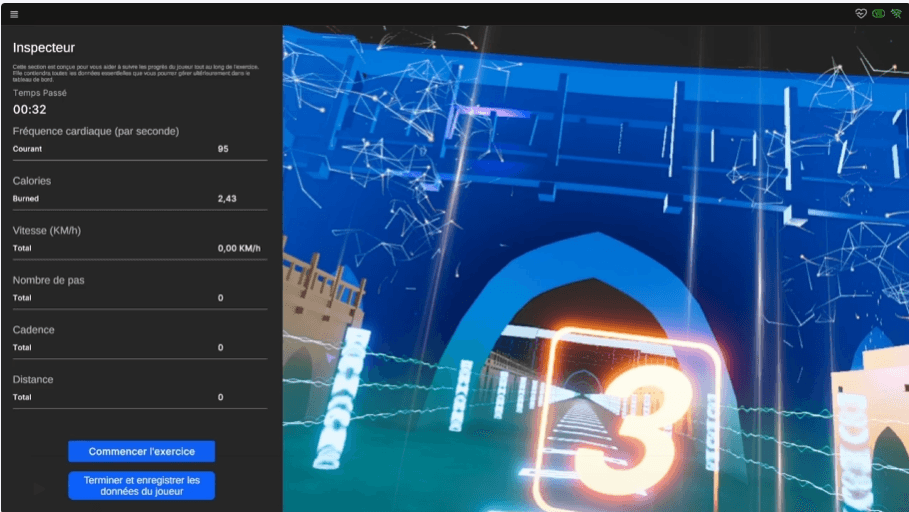Click the speed value 0,00 KM/h
The height and width of the screenshot is (512, 909).
pos(239,248)
